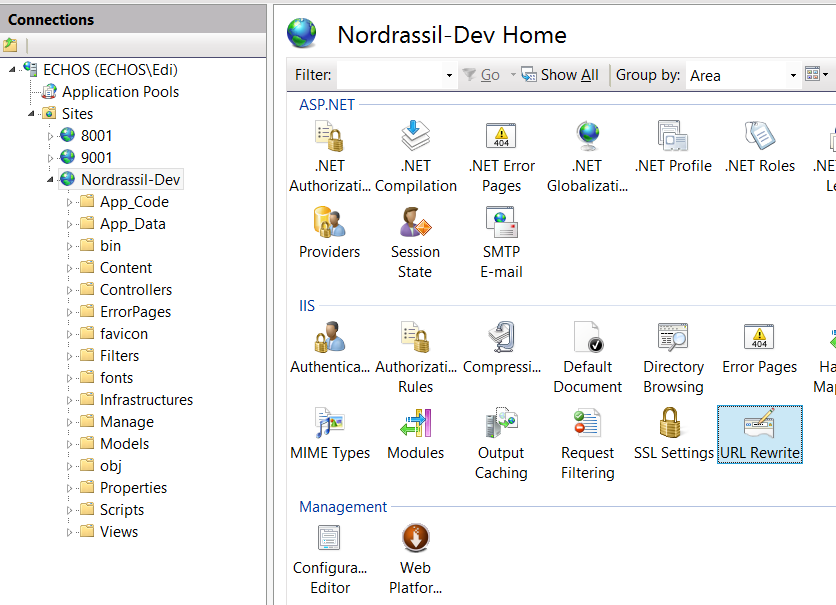Screen dimensions: 836x605
Task: Click the Go filter button
Action: 481,75
